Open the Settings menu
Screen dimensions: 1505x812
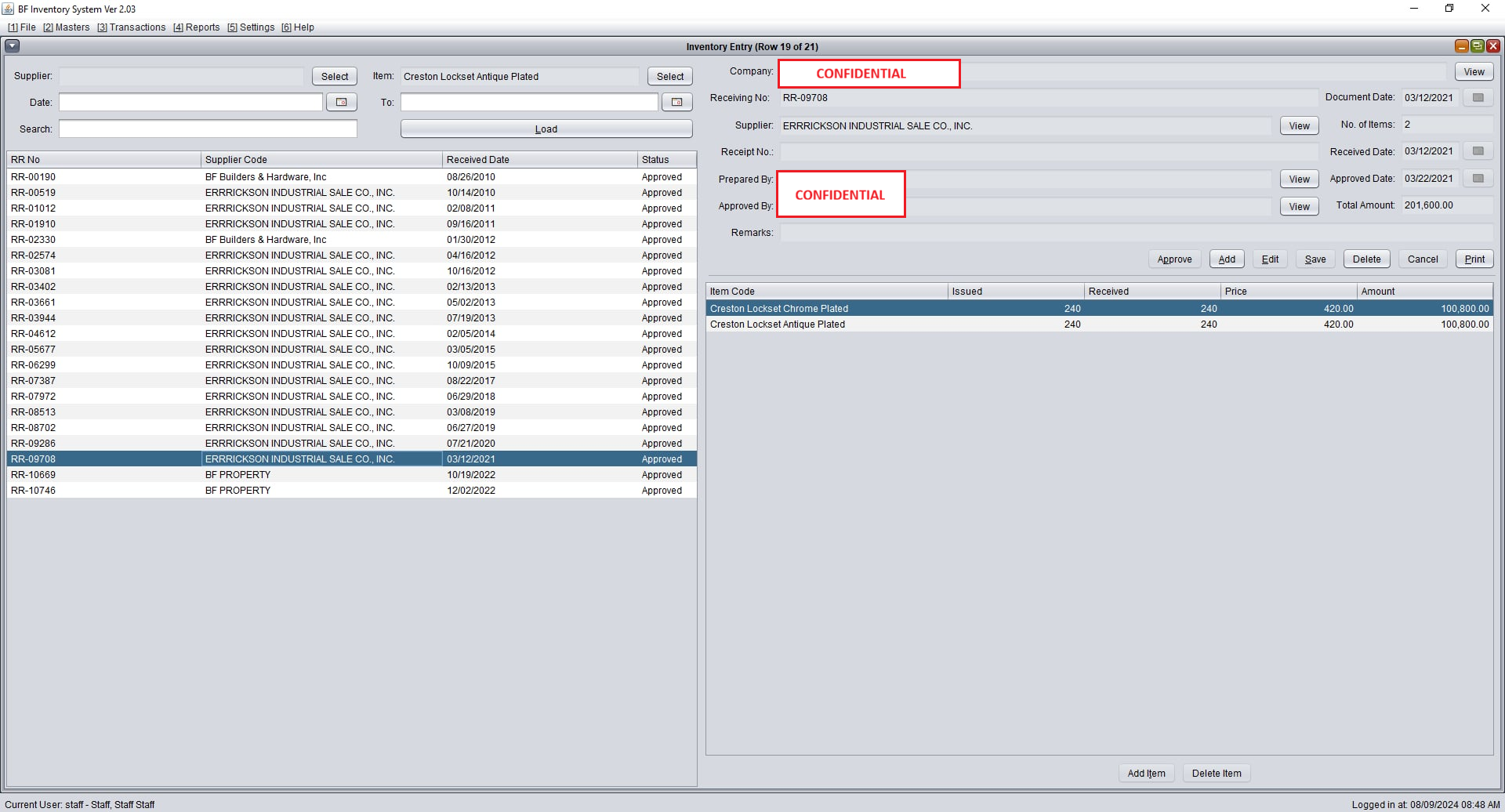pyautogui.click(x=251, y=27)
